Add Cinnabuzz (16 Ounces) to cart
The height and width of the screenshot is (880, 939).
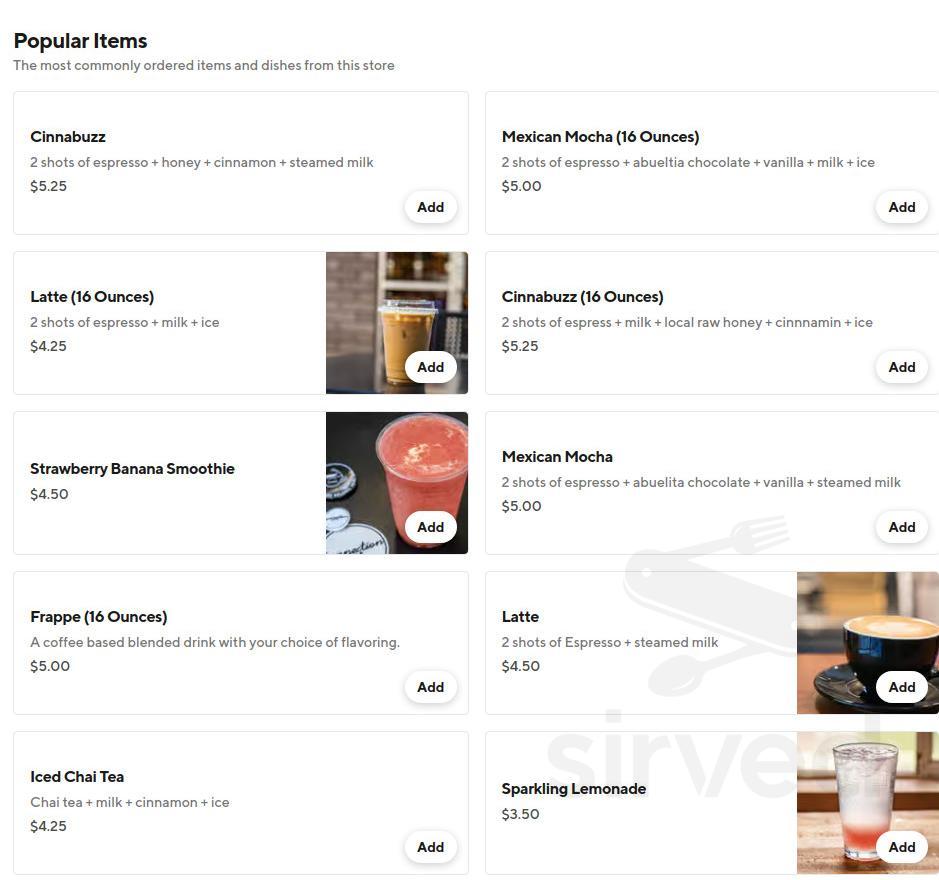point(901,367)
